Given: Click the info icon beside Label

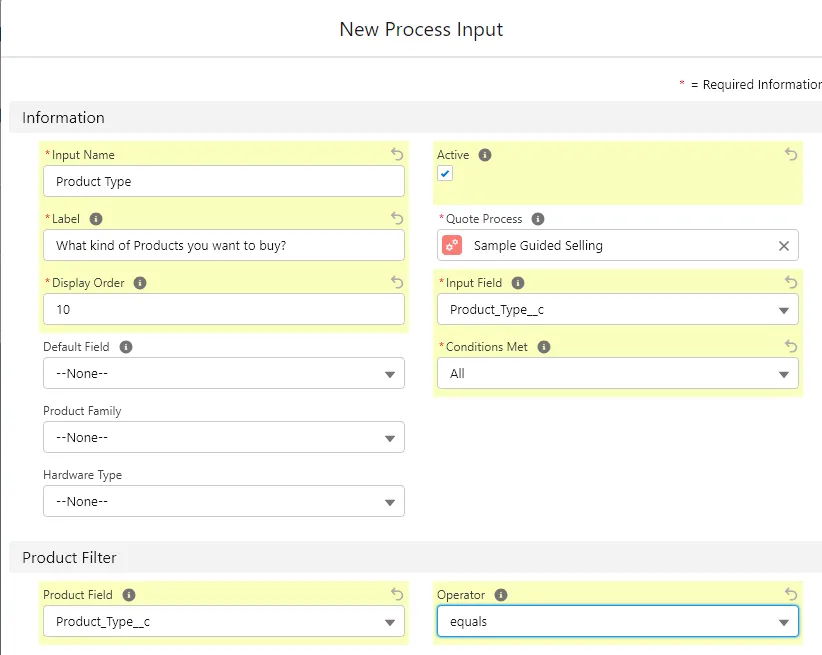Looking at the screenshot, I should click(96, 219).
